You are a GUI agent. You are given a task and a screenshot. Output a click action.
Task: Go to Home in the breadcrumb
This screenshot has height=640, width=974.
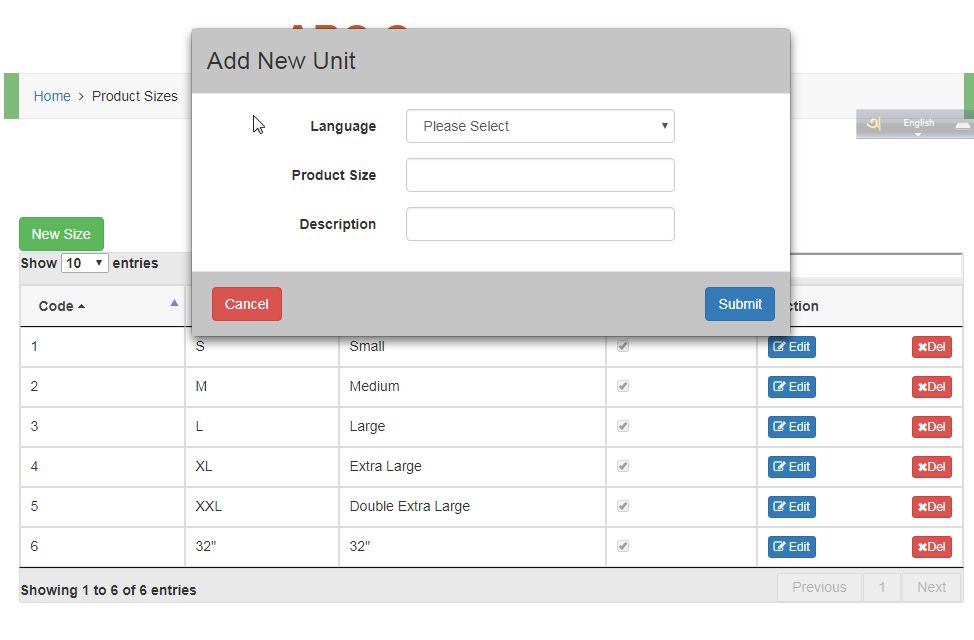click(52, 96)
